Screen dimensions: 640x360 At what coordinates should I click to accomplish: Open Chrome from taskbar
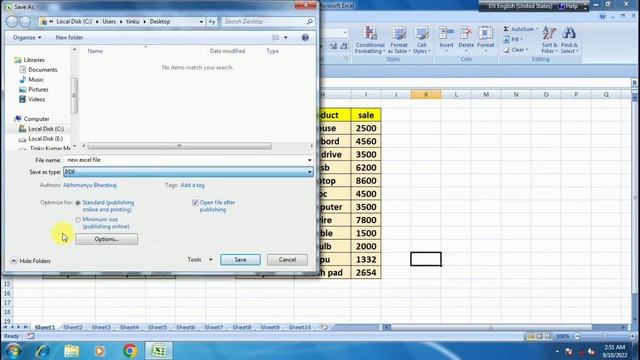(130, 351)
